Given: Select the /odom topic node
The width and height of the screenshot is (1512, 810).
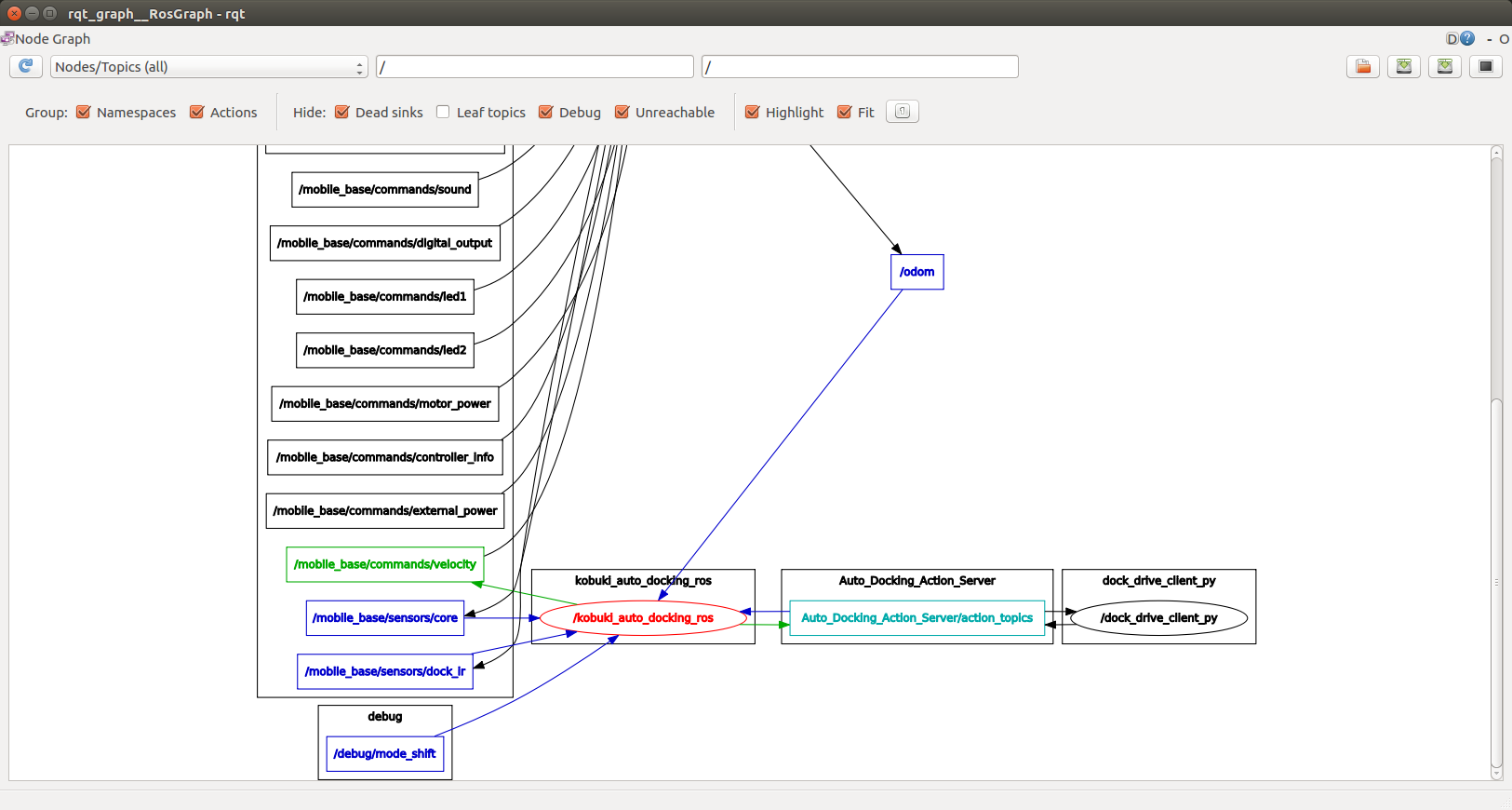Looking at the screenshot, I should (917, 272).
